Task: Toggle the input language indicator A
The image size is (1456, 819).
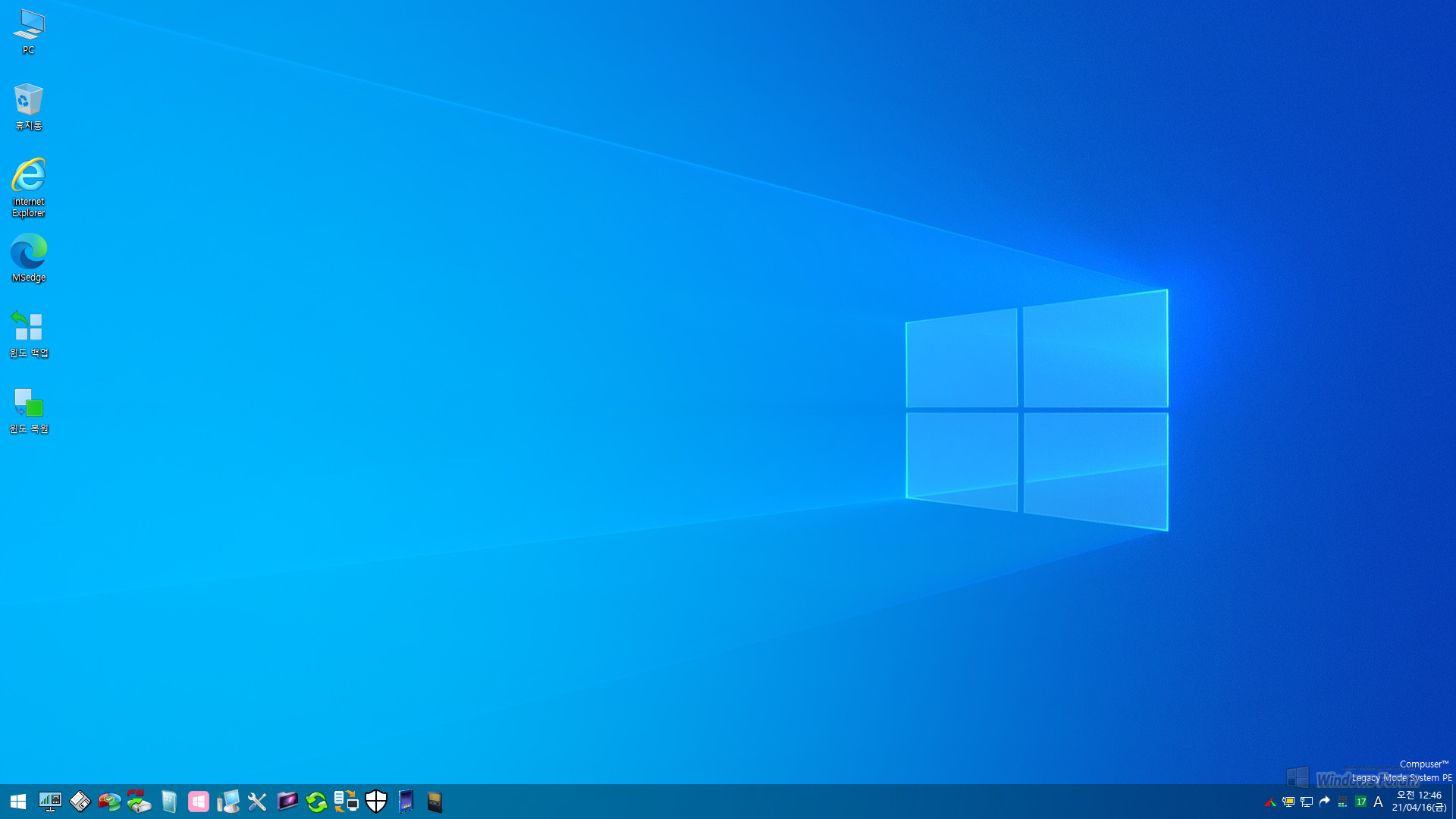Action: pos(1379,802)
